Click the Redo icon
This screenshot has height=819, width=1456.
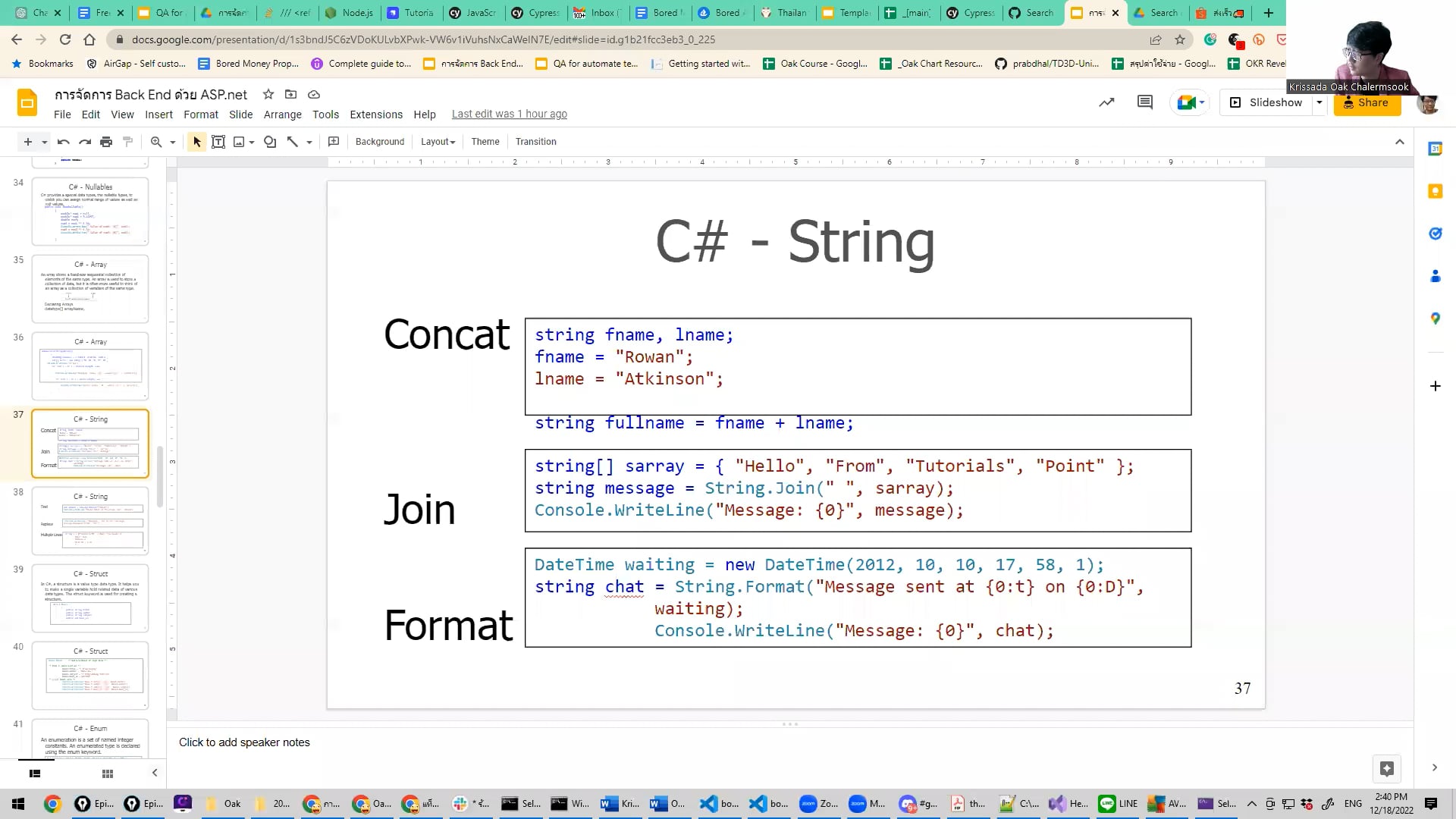[84, 141]
